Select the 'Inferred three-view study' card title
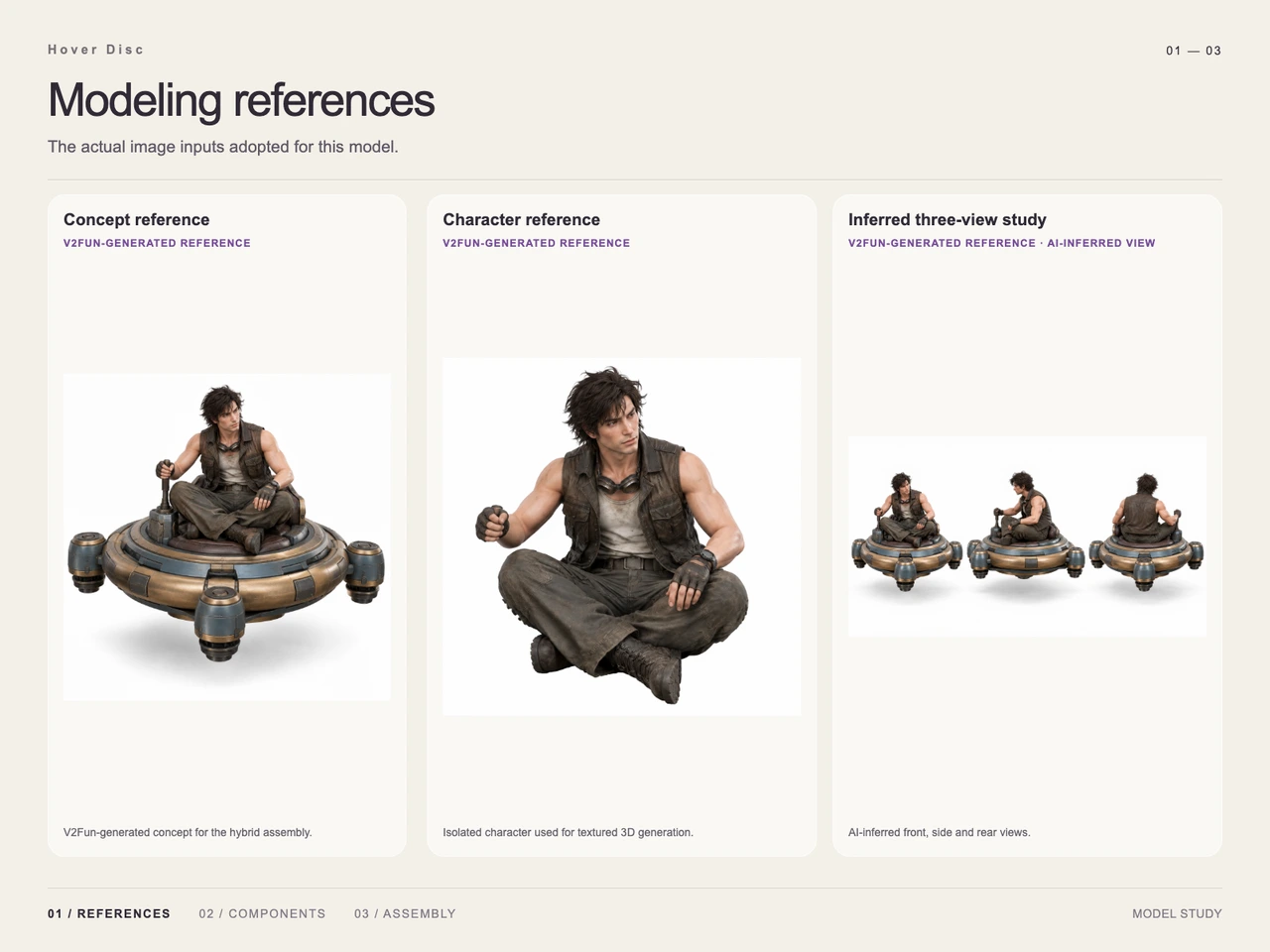This screenshot has height=952, width=1270. pos(948,220)
